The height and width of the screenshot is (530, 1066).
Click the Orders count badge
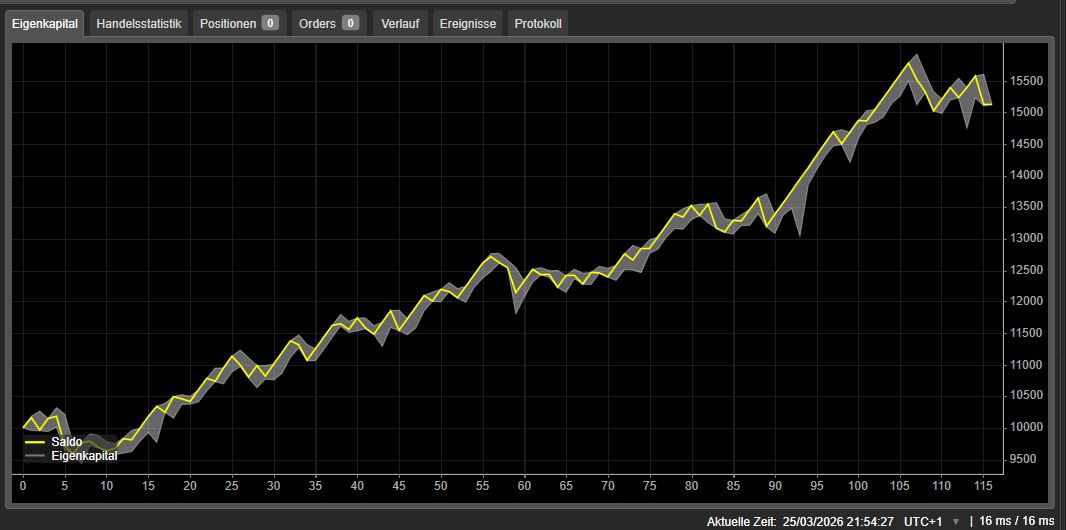click(350, 23)
